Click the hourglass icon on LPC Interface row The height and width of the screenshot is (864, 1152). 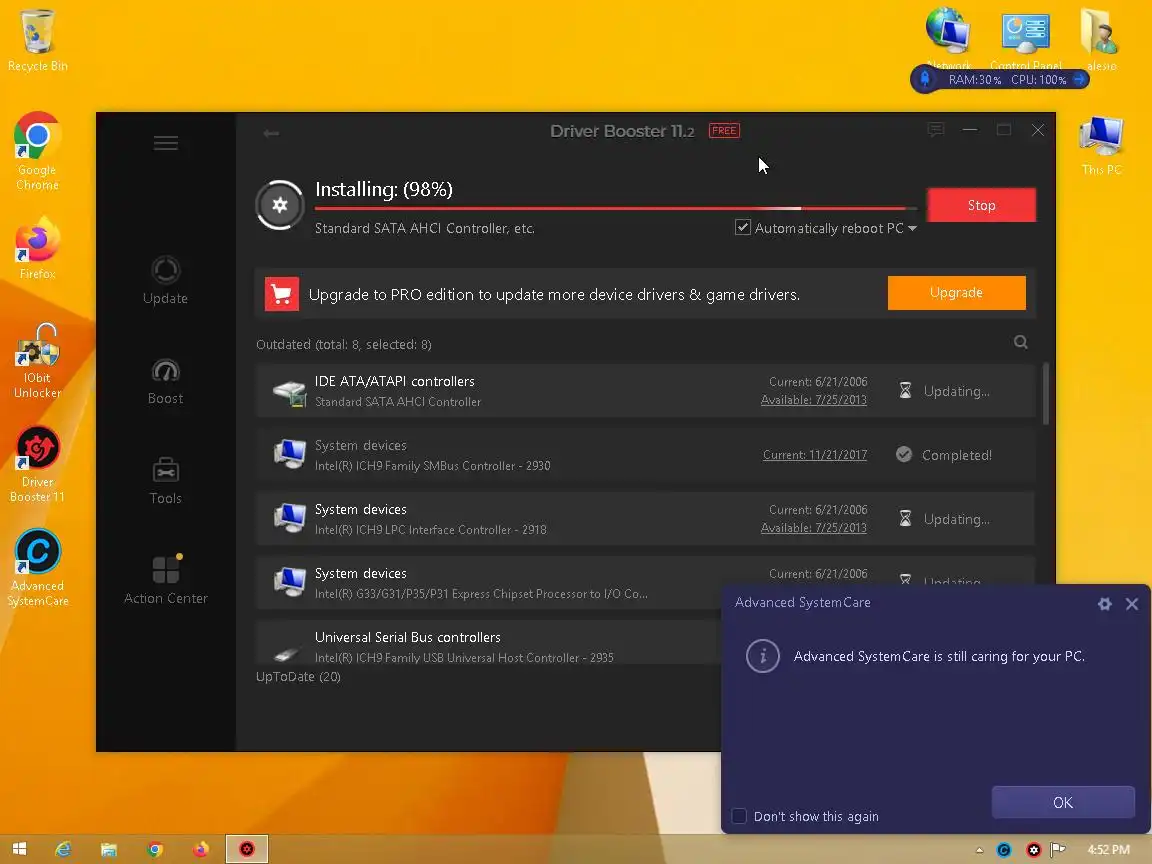point(905,519)
